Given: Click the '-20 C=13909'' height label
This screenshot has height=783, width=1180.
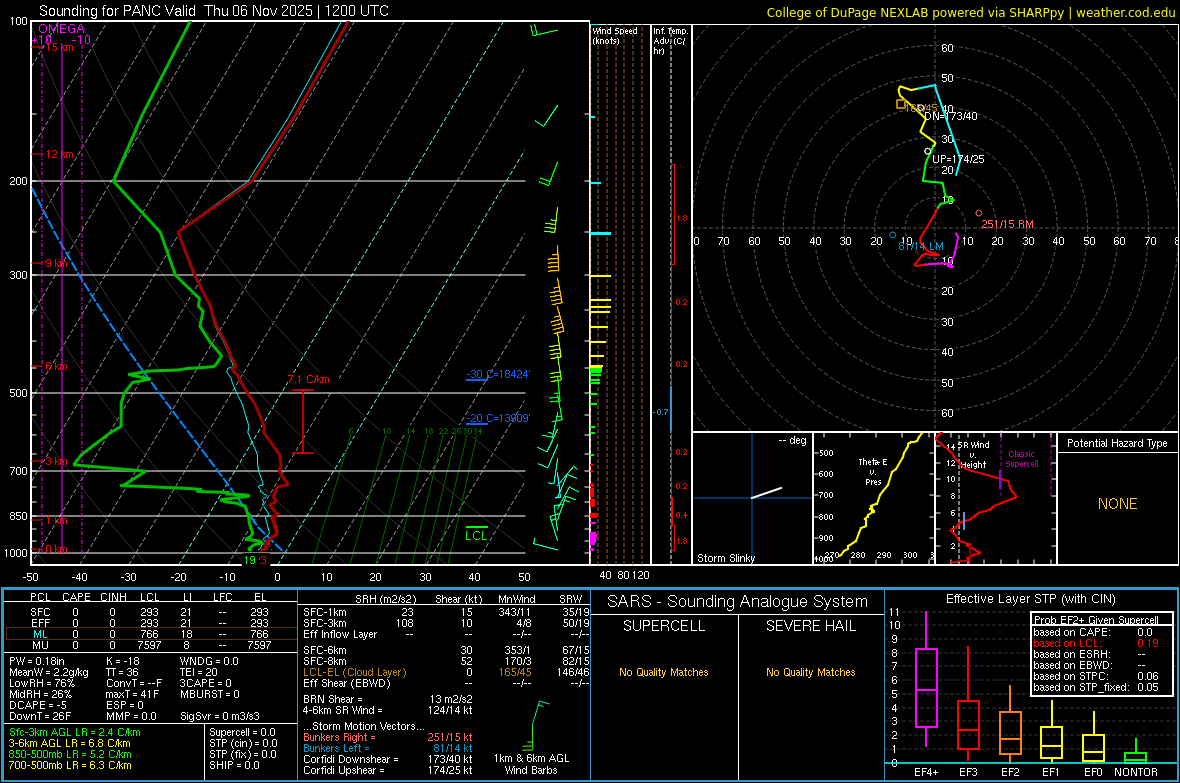Looking at the screenshot, I should 498,418.
